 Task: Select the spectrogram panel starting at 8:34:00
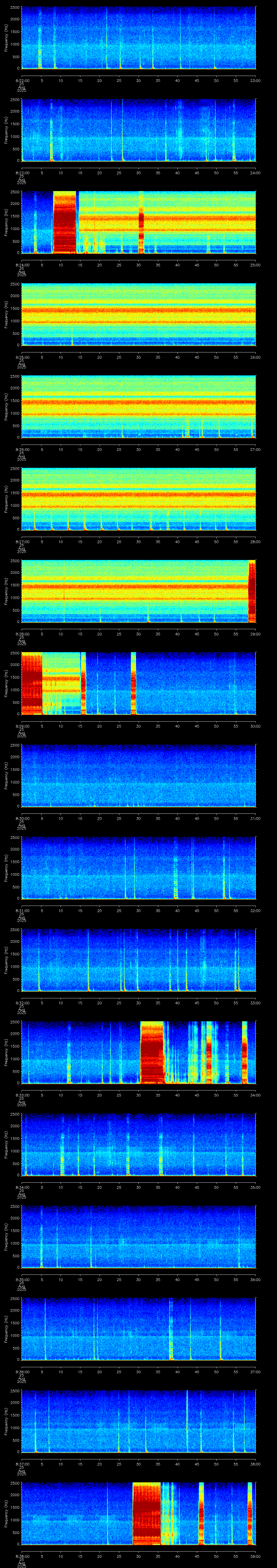point(138,1145)
